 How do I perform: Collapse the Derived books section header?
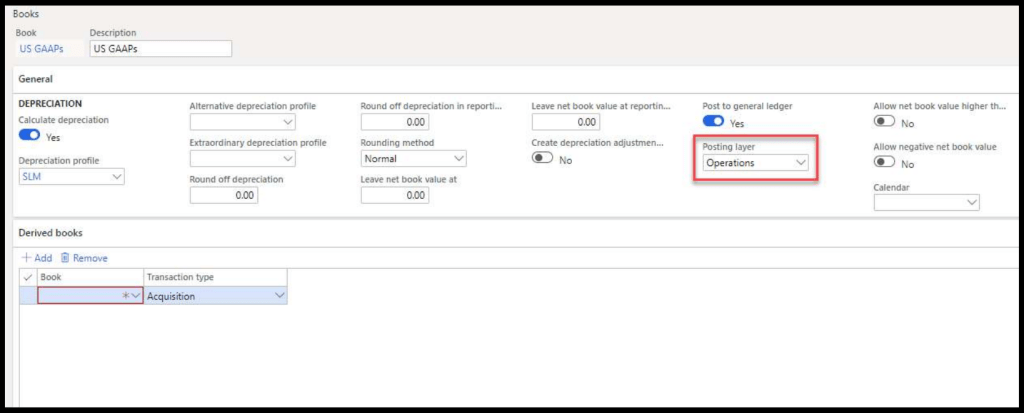50,233
